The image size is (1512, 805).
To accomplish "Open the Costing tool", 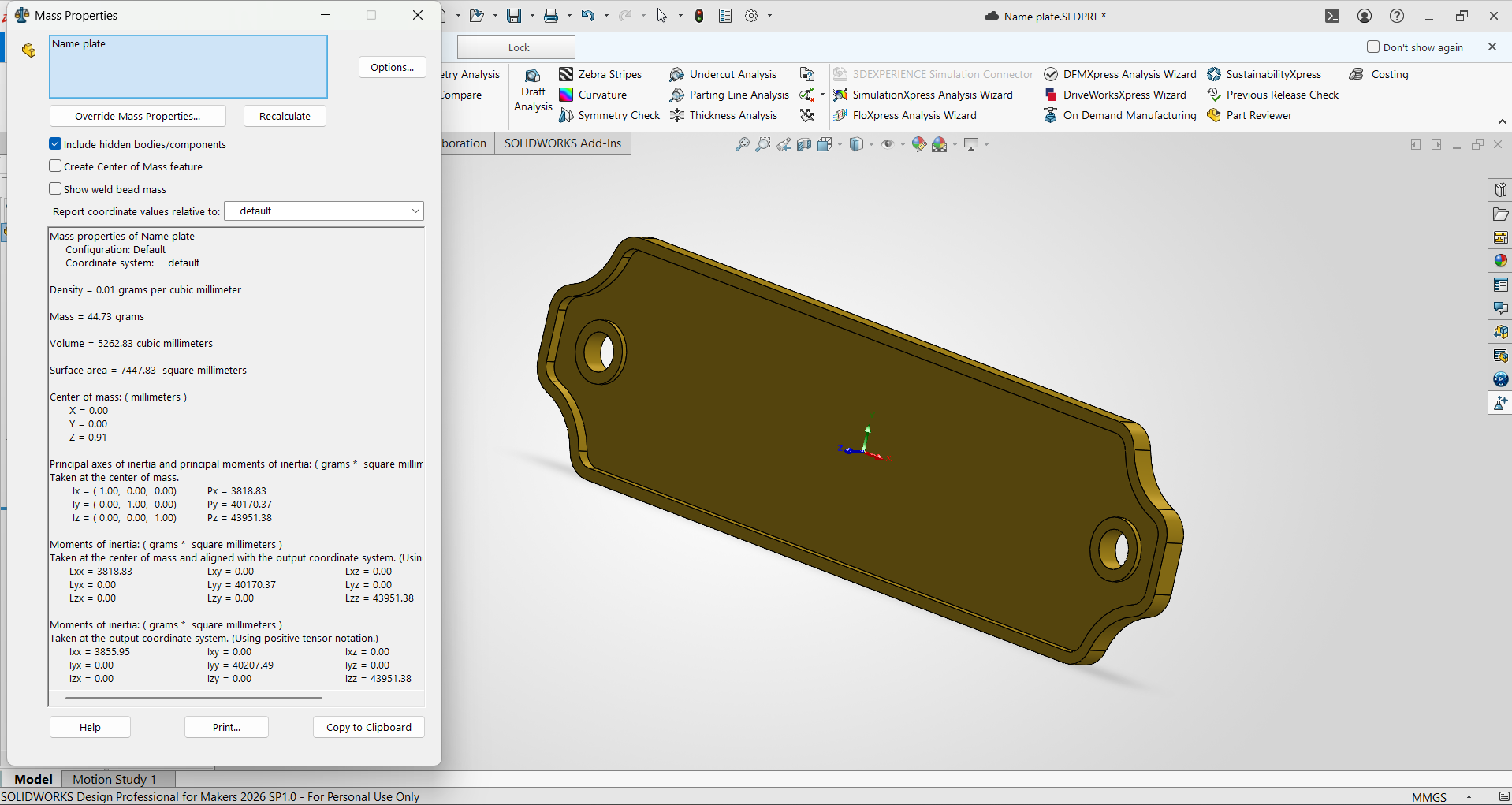I will (x=1379, y=74).
